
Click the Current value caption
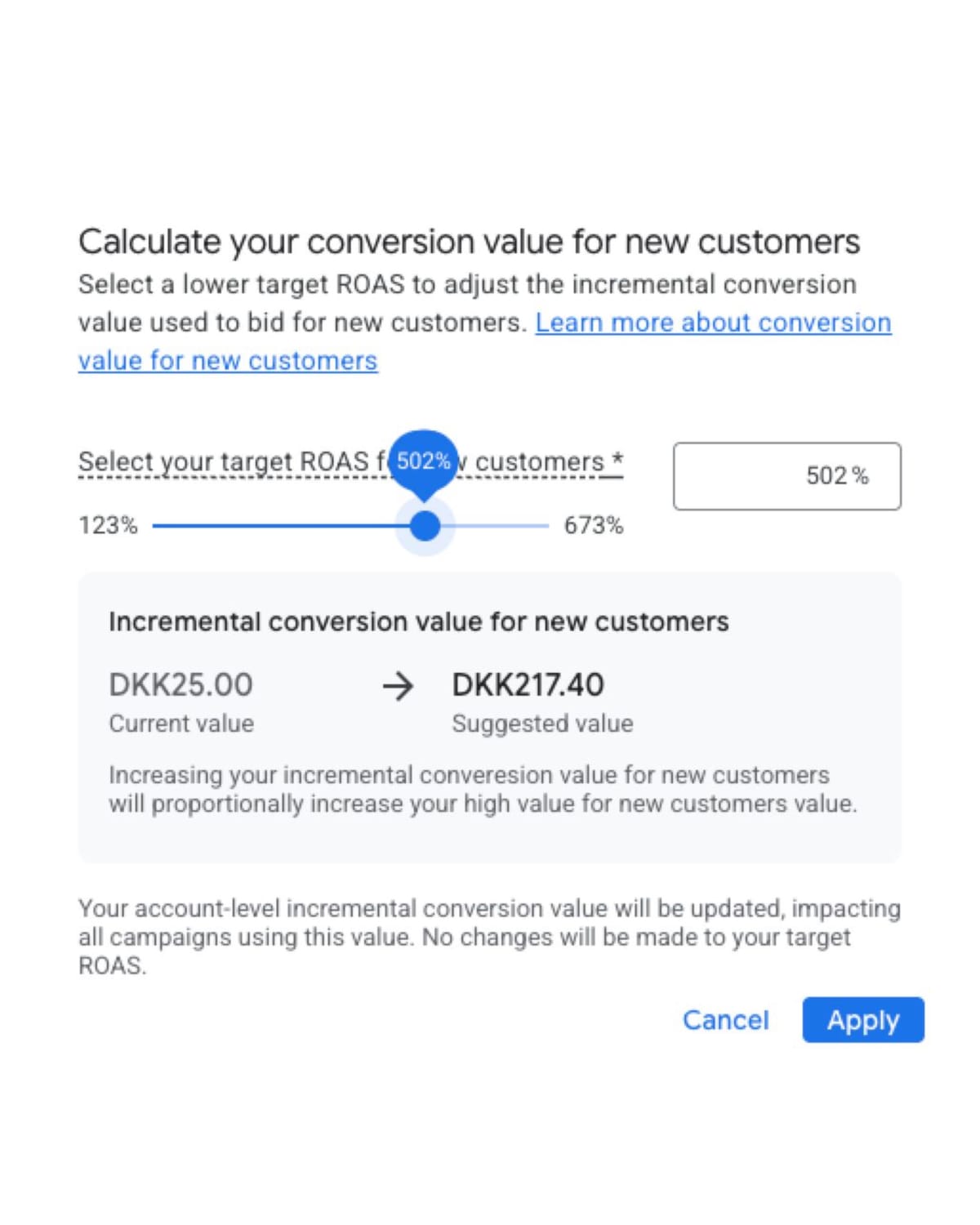180,724
